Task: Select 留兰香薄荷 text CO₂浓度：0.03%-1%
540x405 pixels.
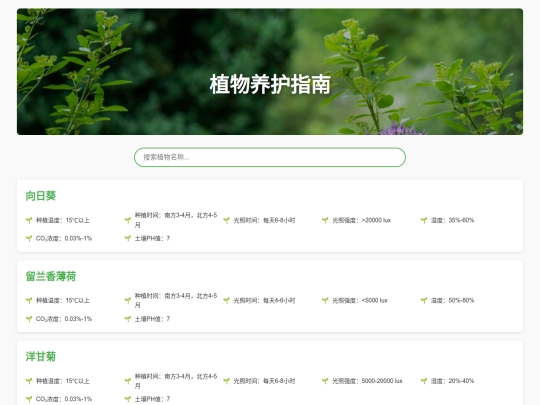Action: pos(64,319)
